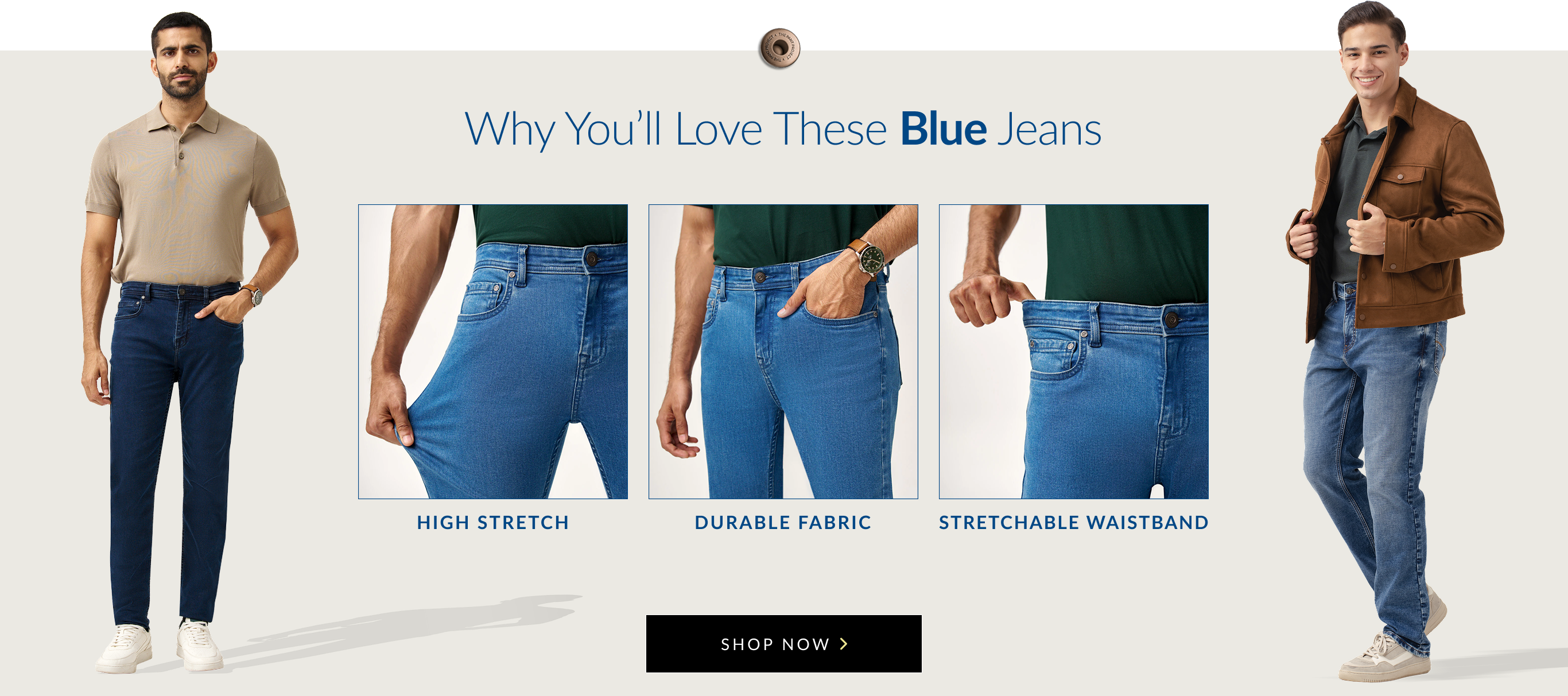Click the yellow chevron arrow beside SHOP NOW
The width and height of the screenshot is (1568, 696).
point(844,644)
